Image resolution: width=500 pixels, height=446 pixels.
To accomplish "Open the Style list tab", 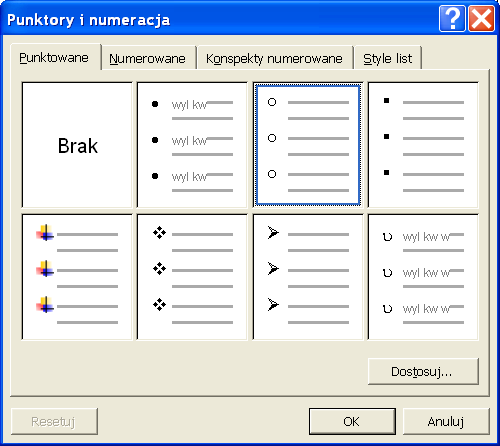I will pyautogui.click(x=388, y=59).
